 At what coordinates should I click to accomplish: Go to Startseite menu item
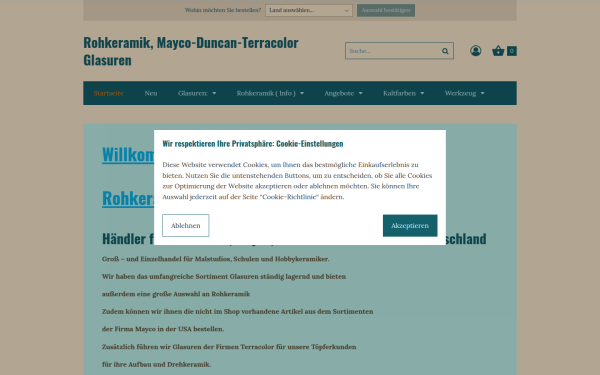coord(109,93)
